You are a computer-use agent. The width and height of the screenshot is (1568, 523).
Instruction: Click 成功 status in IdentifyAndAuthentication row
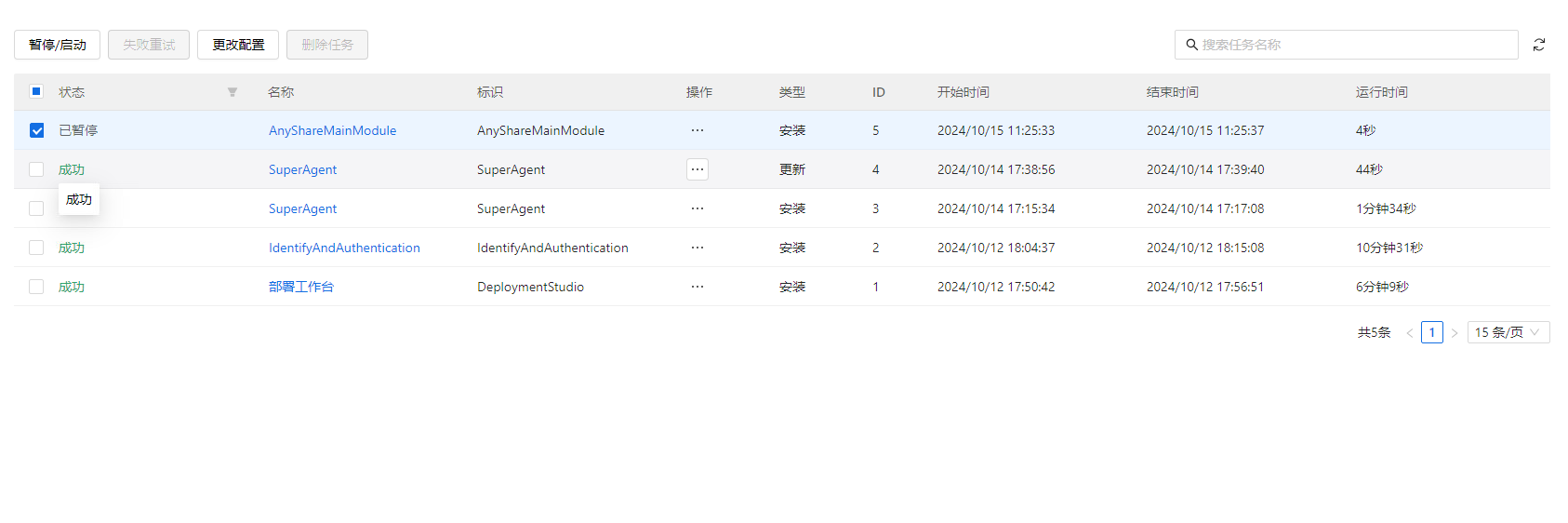tap(72, 248)
